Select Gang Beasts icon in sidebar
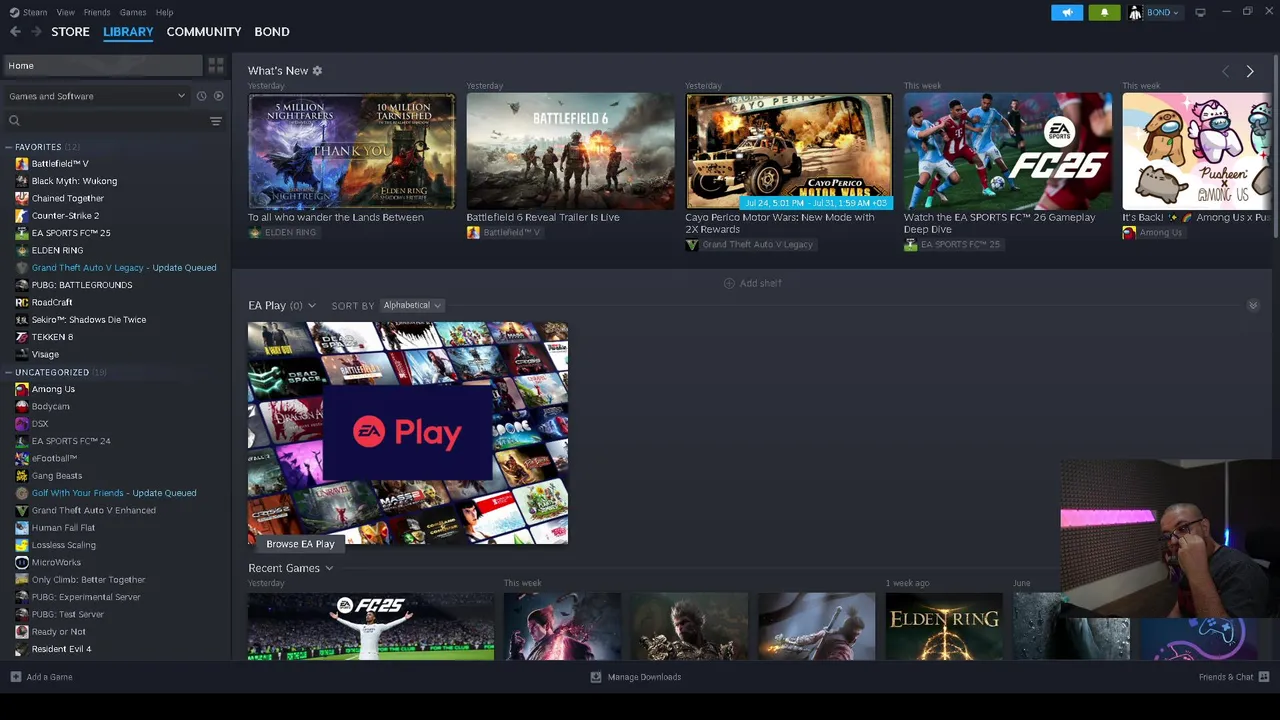The width and height of the screenshot is (1280, 720). 22,476
